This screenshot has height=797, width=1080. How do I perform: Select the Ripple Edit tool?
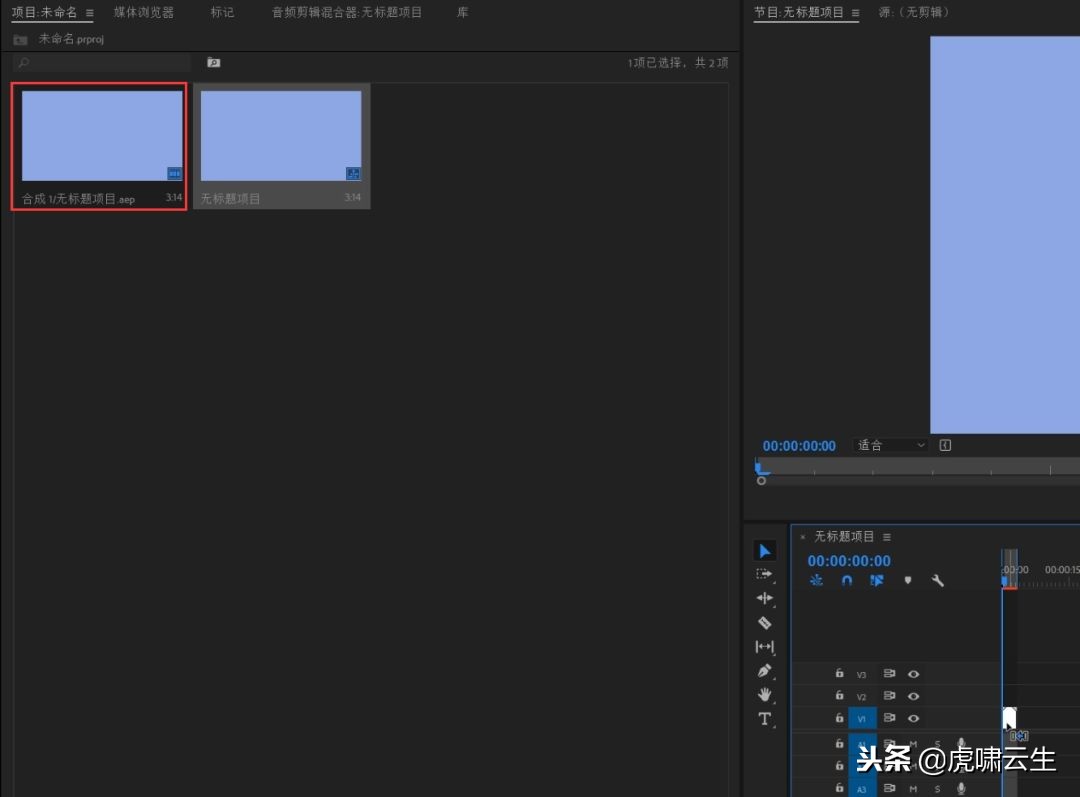765,598
